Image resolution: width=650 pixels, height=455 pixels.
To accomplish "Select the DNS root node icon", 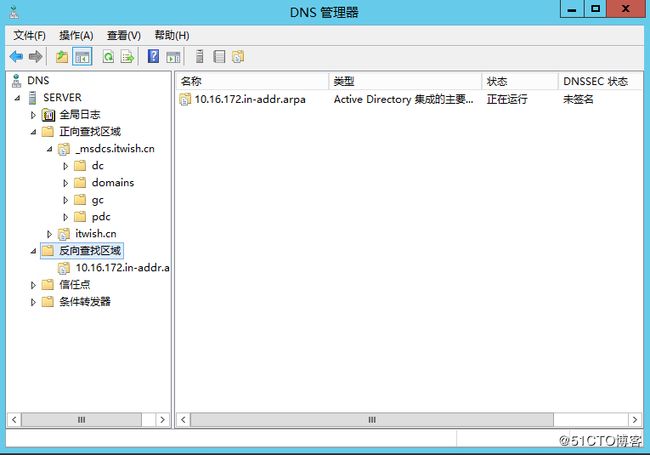I will [x=16, y=81].
